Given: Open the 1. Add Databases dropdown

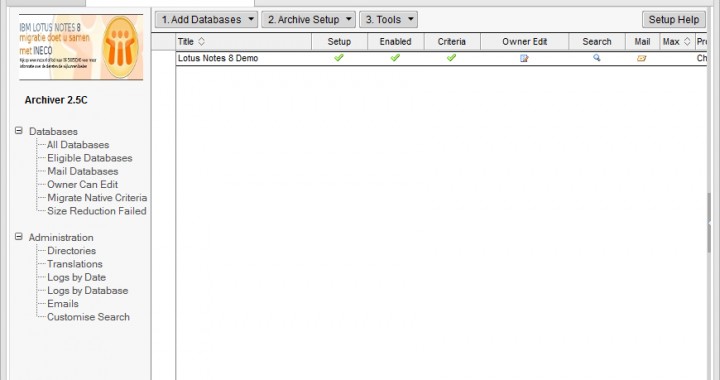Looking at the screenshot, I should (206, 20).
